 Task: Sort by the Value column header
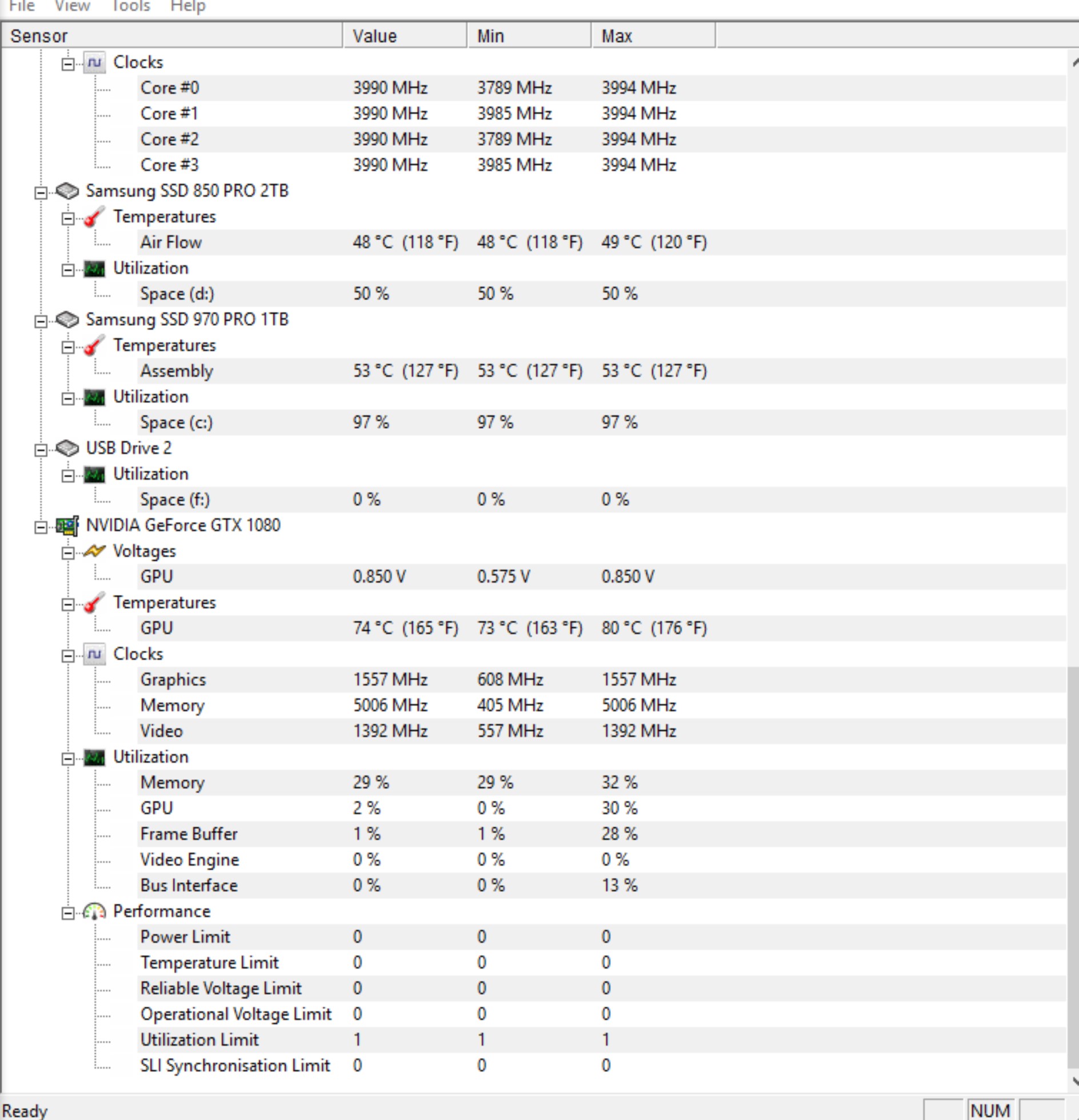point(405,36)
